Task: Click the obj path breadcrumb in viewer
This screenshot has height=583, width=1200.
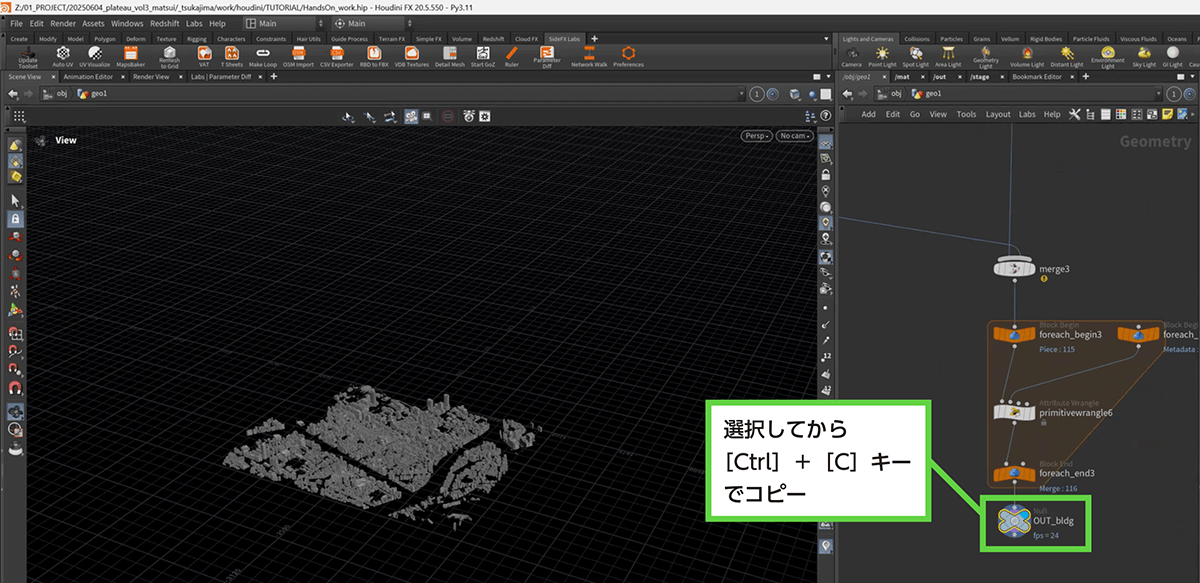Action: point(56,93)
